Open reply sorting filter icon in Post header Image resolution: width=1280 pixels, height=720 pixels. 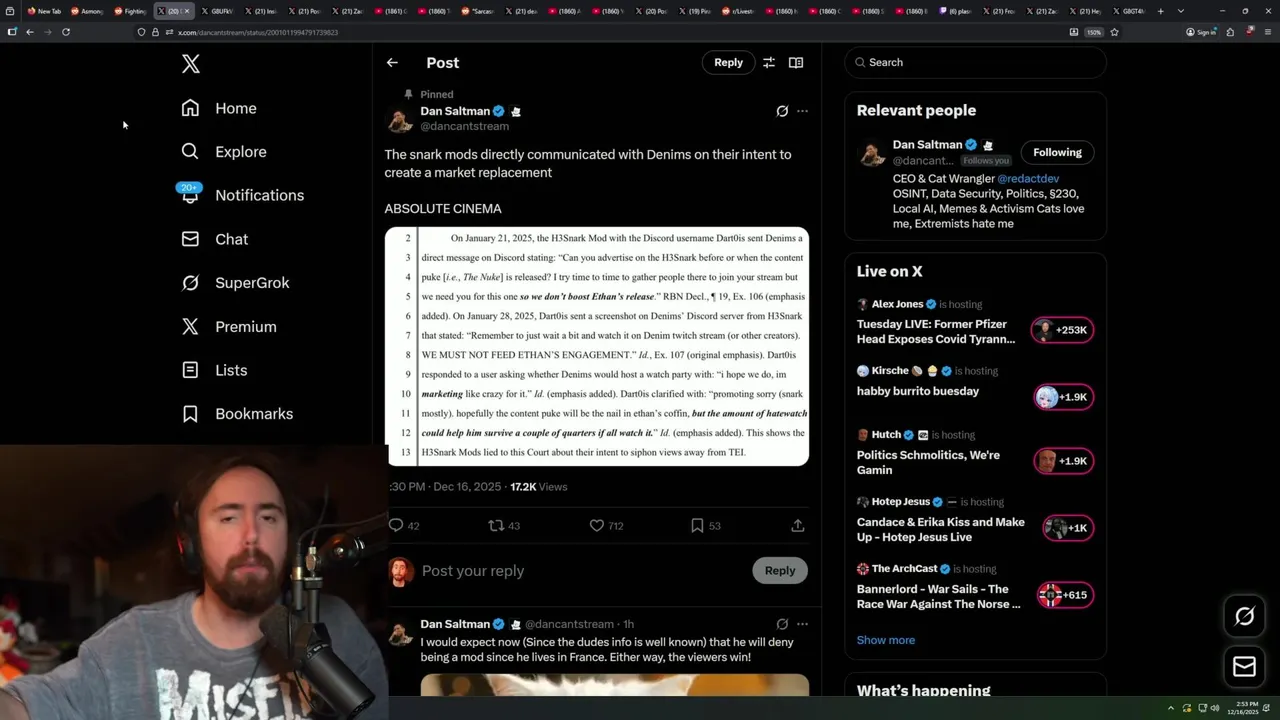click(769, 62)
